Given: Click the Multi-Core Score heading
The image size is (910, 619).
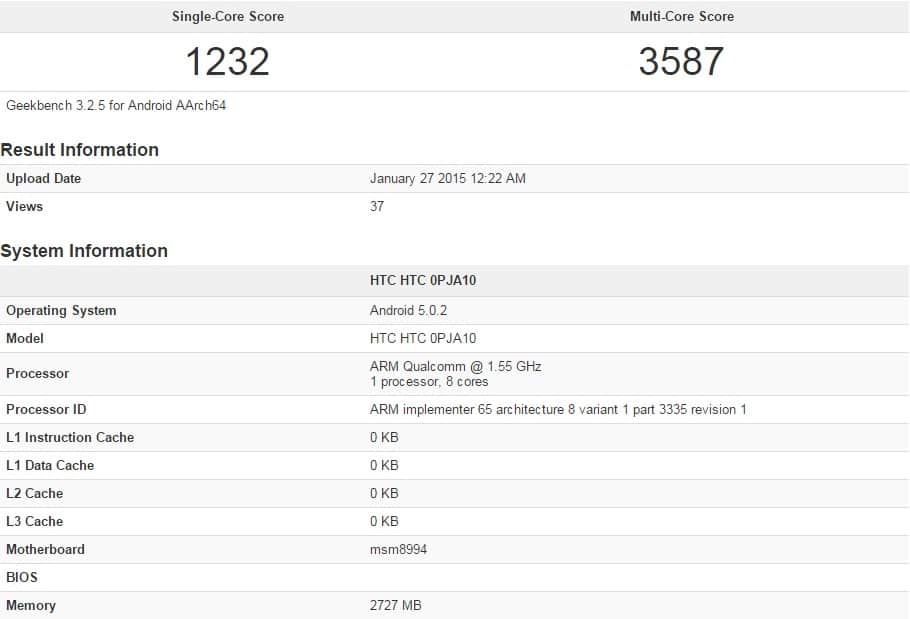Looking at the screenshot, I should click(x=681, y=16).
